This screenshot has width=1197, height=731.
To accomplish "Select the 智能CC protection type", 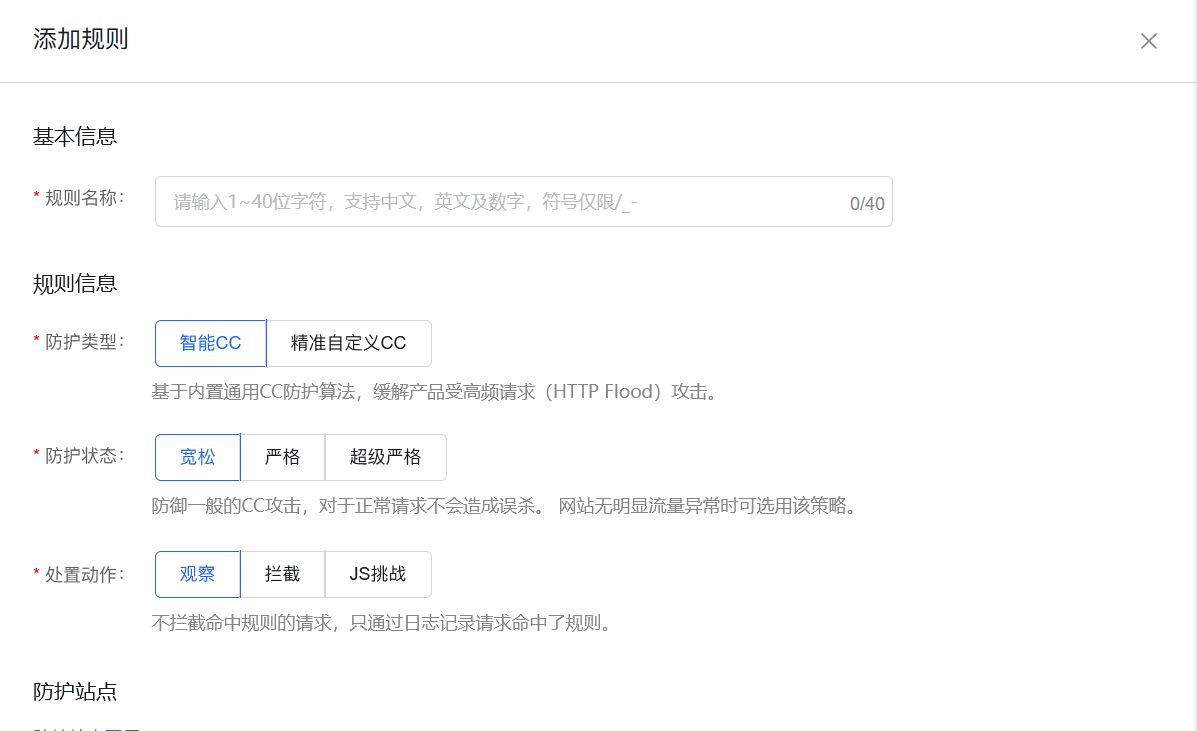I will 210,343.
